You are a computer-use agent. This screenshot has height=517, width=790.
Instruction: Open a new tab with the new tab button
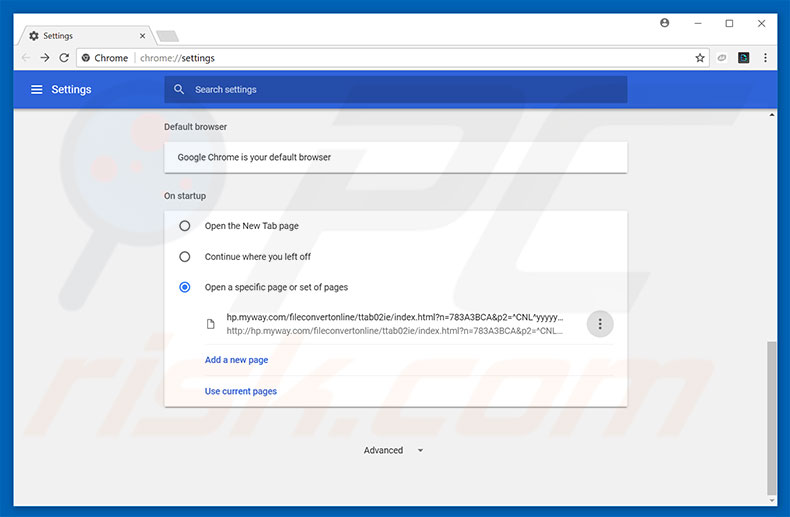tap(167, 36)
